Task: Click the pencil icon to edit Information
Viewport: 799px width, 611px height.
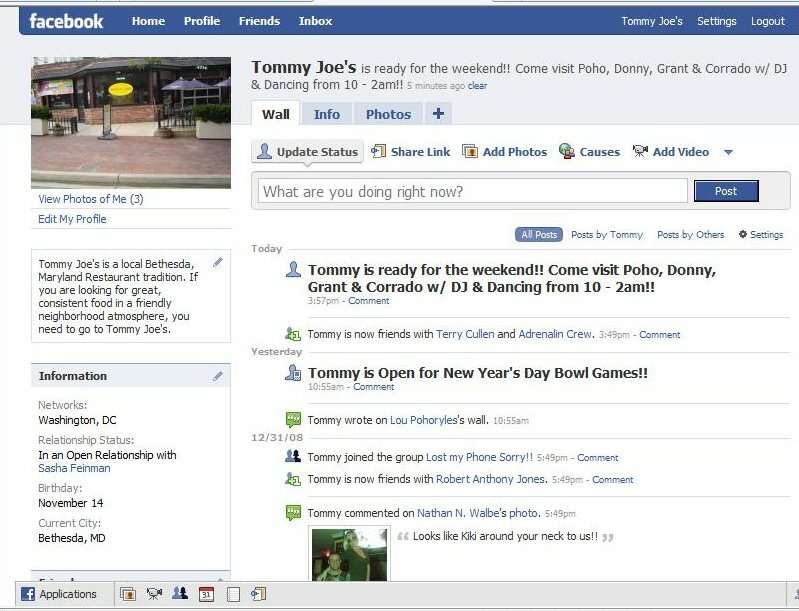Action: (x=218, y=376)
